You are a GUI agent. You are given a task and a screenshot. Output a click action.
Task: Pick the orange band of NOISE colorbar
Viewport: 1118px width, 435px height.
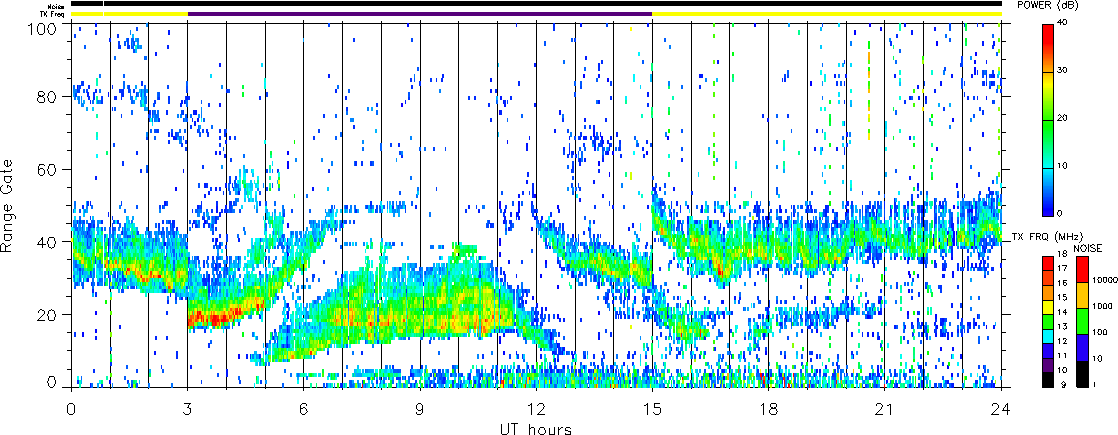coord(1082,295)
